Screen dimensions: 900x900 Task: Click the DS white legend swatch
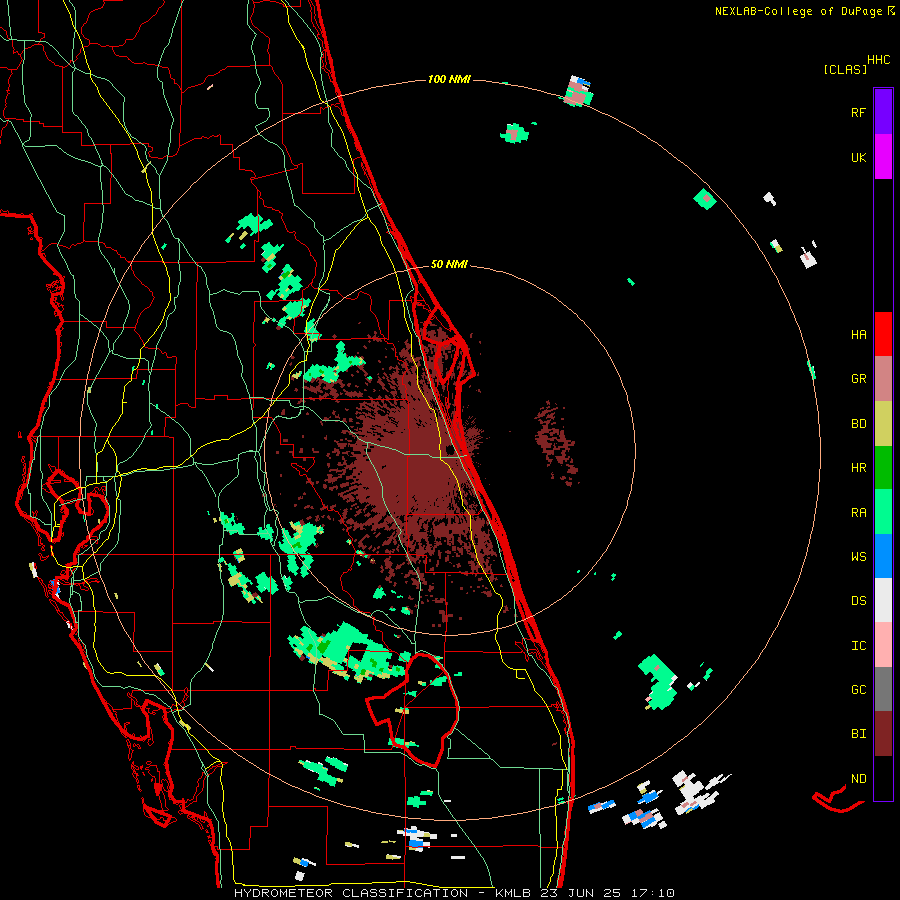pos(883,600)
